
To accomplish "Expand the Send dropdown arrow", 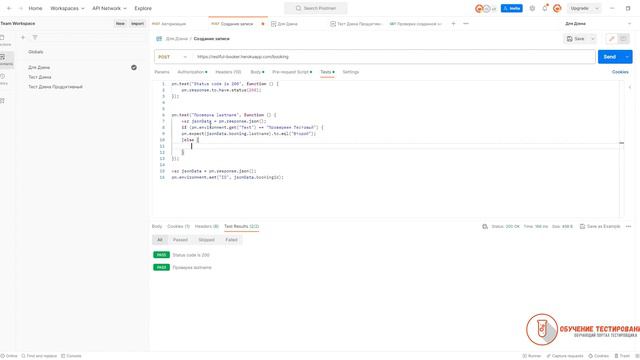I will coord(627,57).
